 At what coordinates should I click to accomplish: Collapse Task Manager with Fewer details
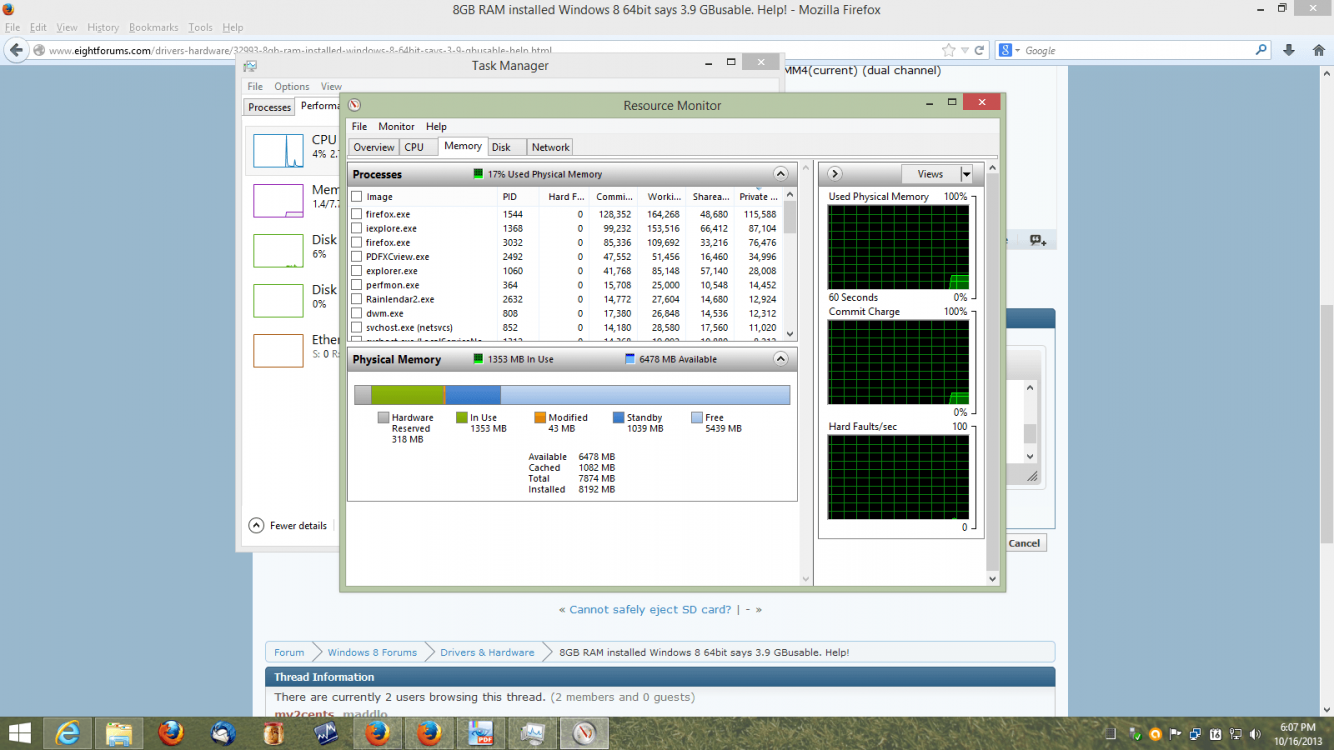pos(288,525)
